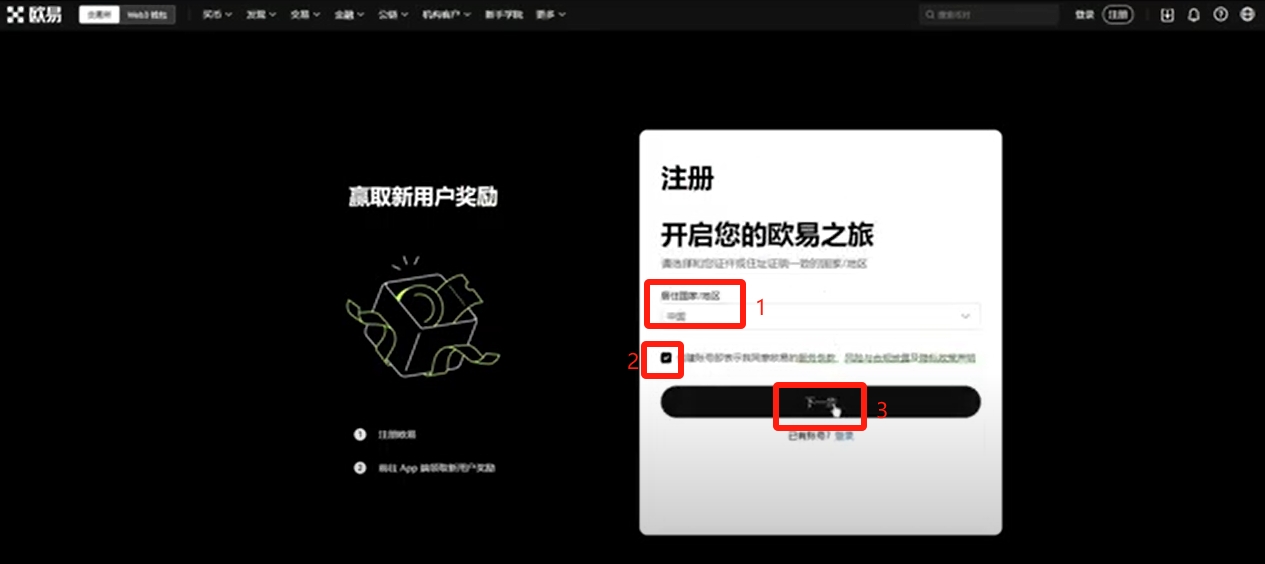Screen dimensions: 1265x564
Task: Click the download app icon in header
Action: (1167, 15)
